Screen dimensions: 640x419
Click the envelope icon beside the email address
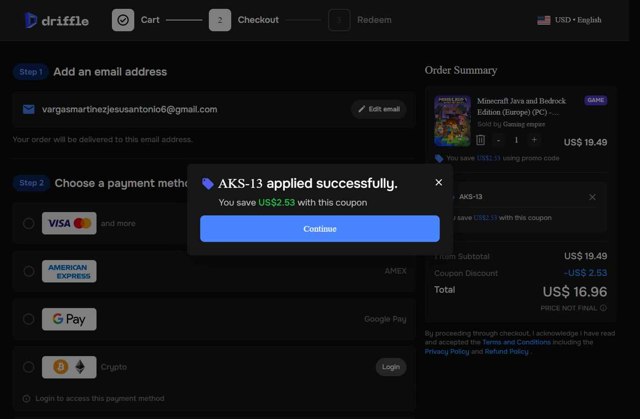point(29,109)
